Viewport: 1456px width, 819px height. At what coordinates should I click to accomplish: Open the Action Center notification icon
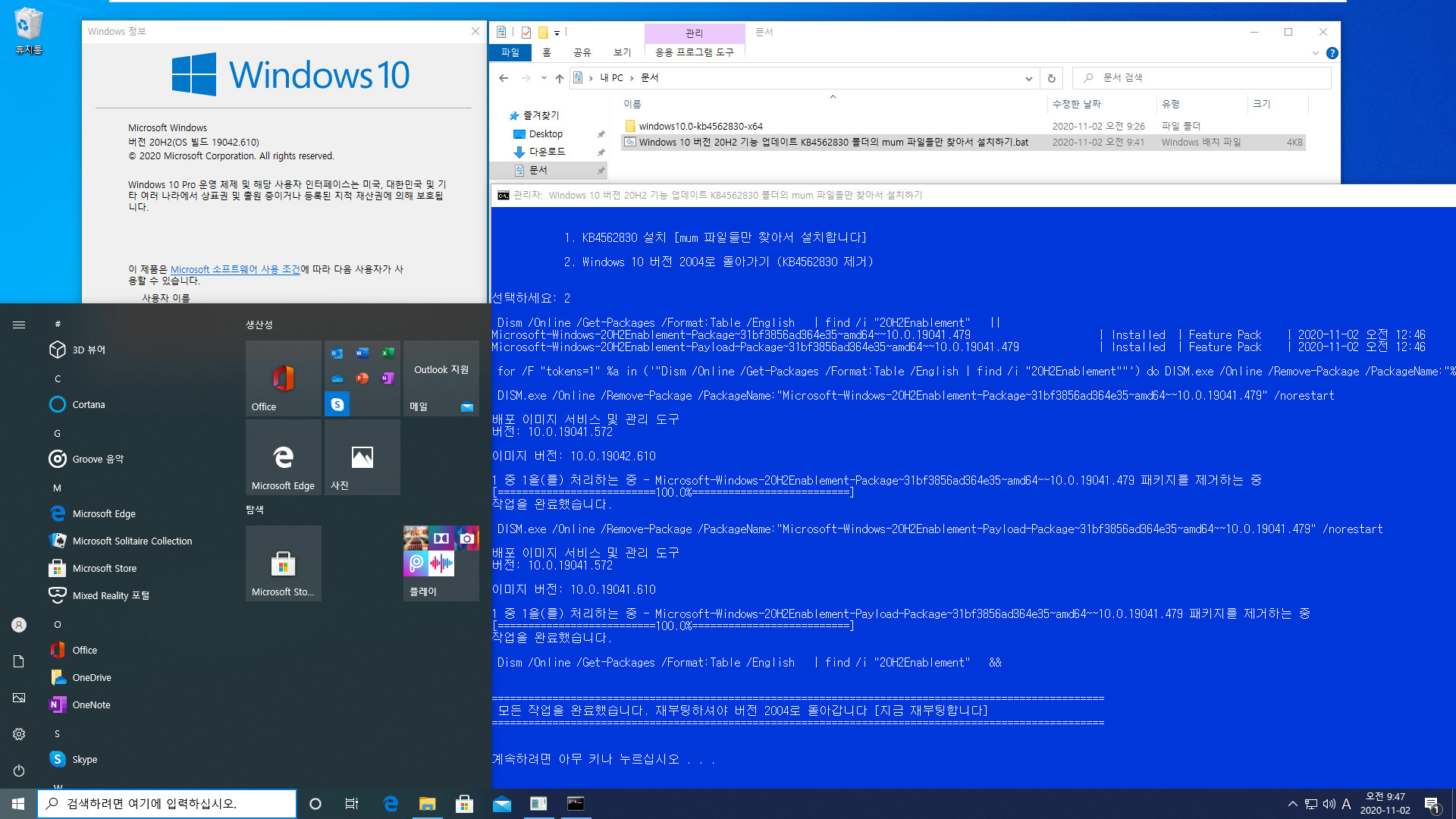click(1432, 804)
